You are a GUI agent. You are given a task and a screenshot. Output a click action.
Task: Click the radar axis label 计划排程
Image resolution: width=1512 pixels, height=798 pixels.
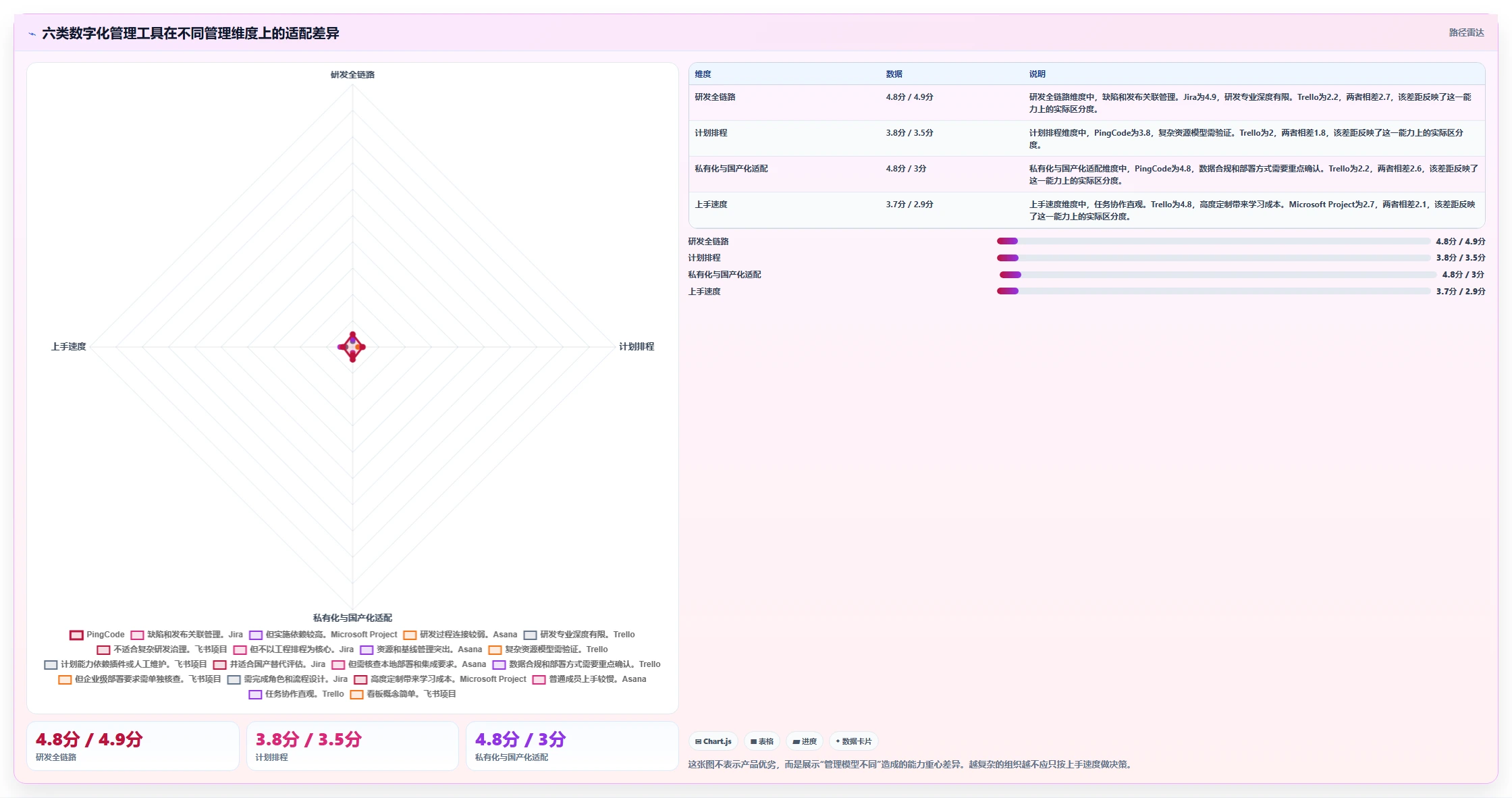click(637, 346)
